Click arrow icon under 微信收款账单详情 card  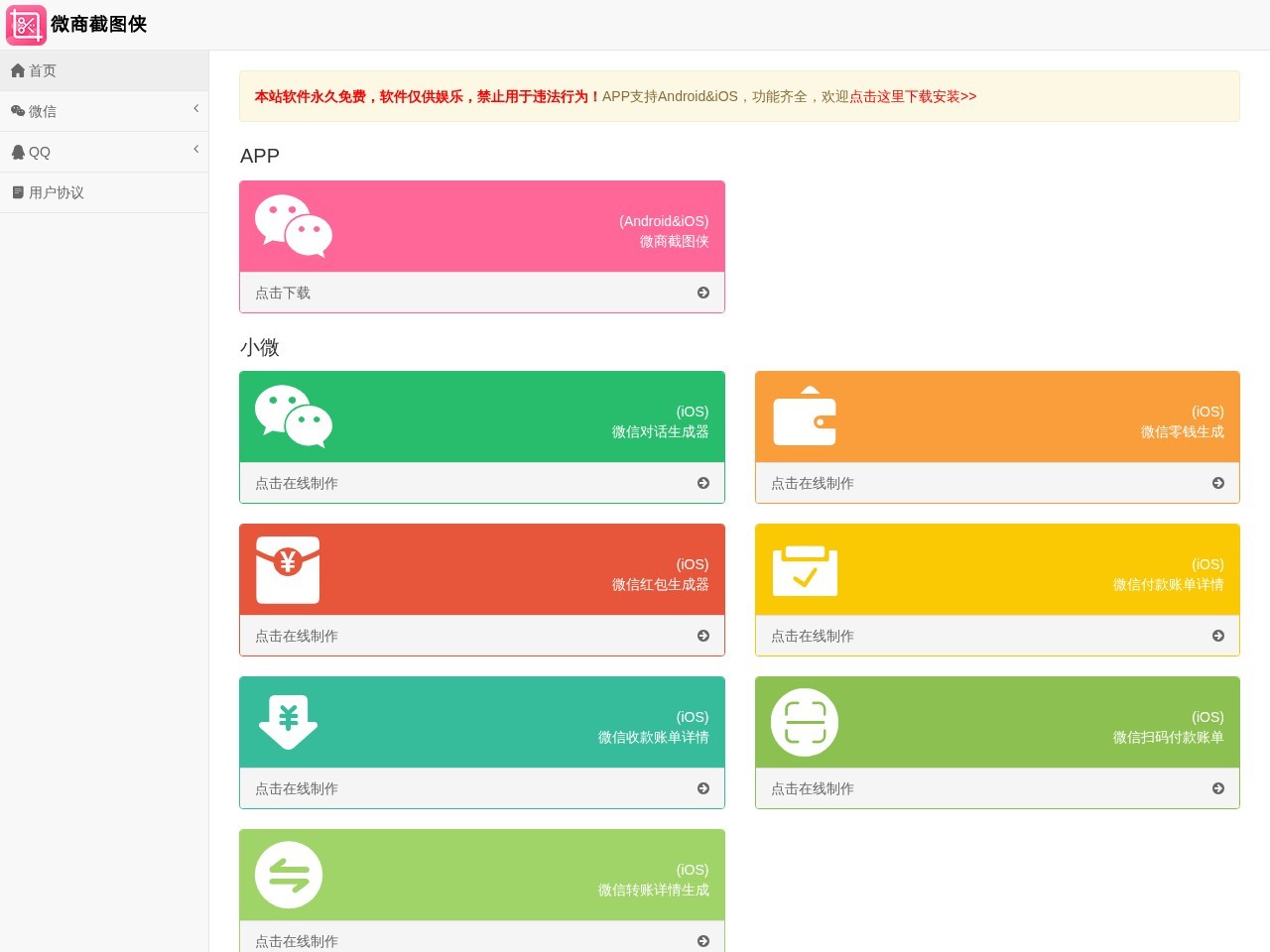coord(703,788)
